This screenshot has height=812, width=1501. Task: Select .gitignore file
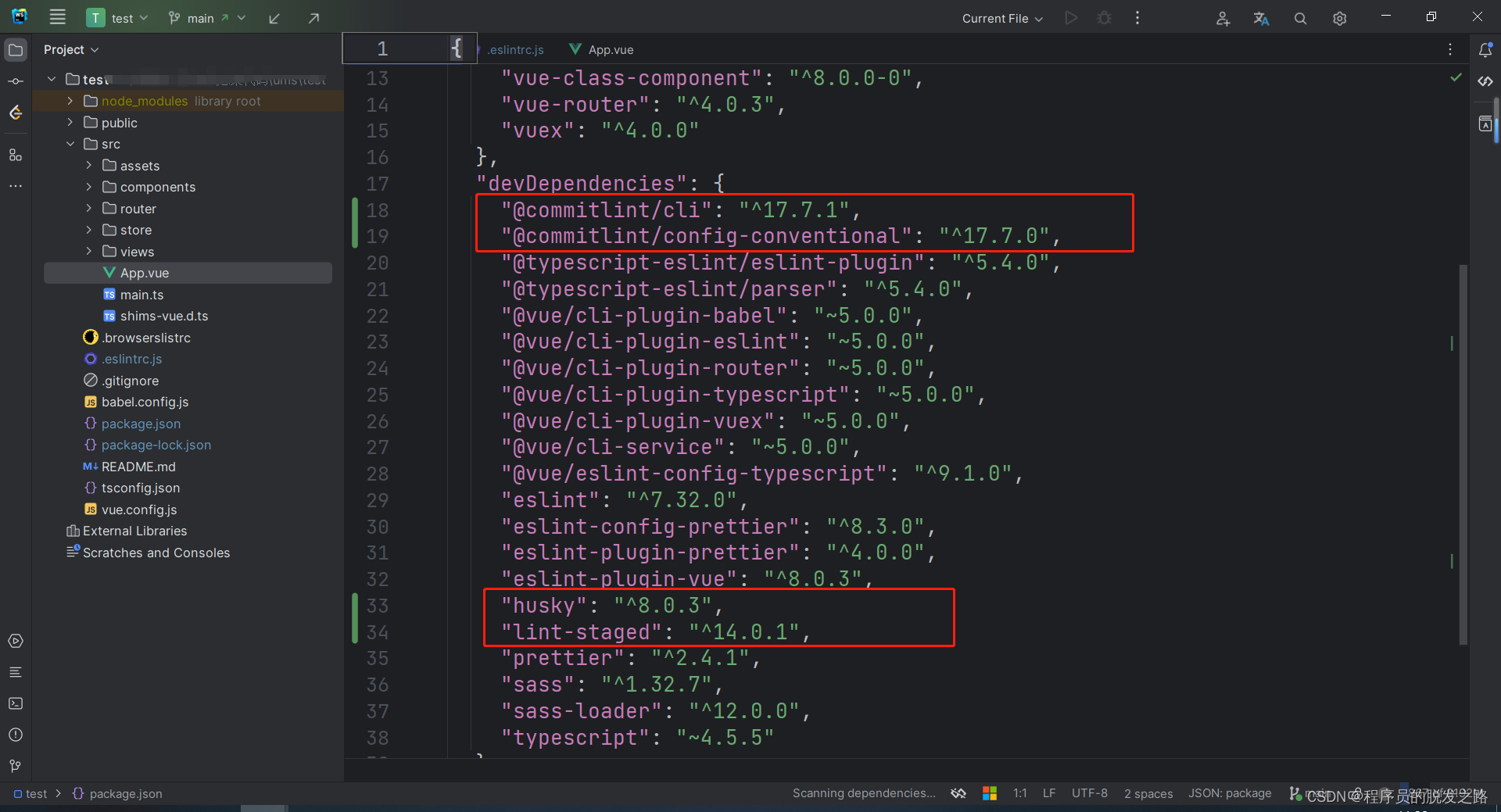(x=130, y=381)
